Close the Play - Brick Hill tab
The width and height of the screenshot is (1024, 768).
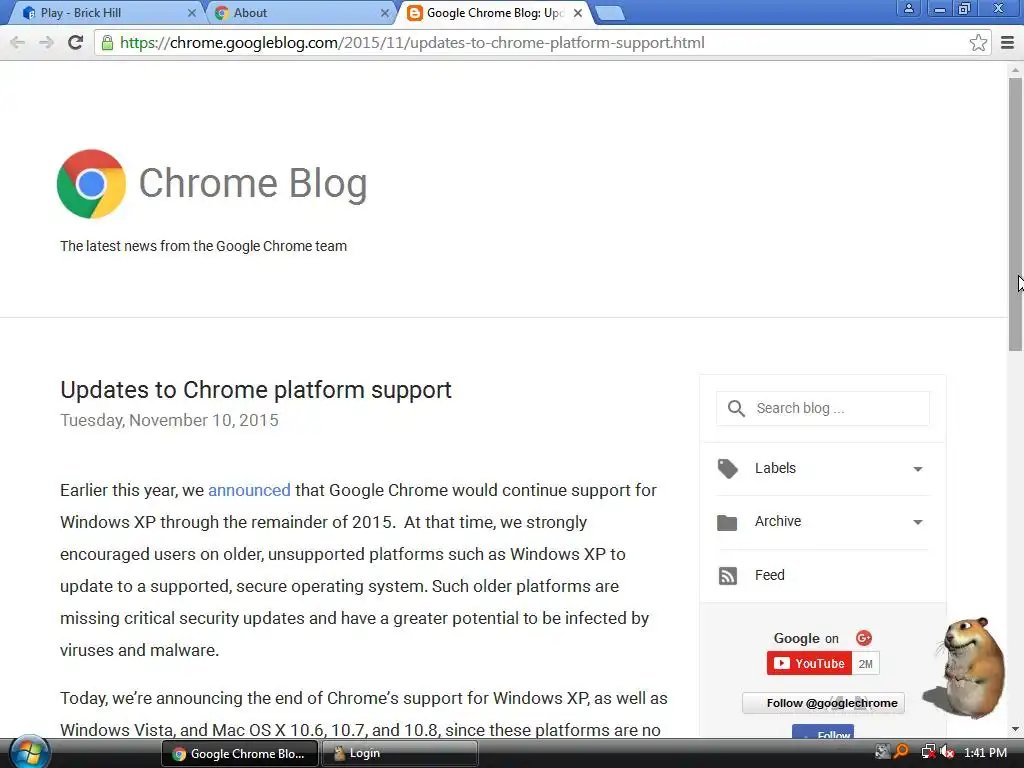191,13
